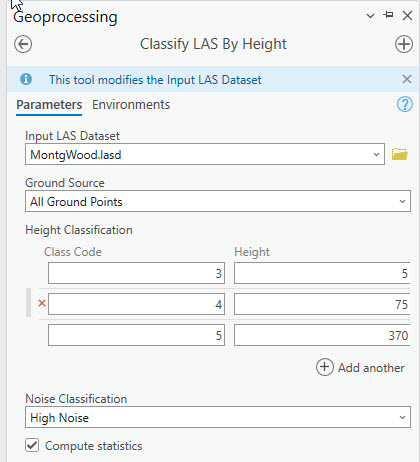The width and height of the screenshot is (420, 462).
Task: Open the plus icon beside the tool title
Action: (x=404, y=44)
